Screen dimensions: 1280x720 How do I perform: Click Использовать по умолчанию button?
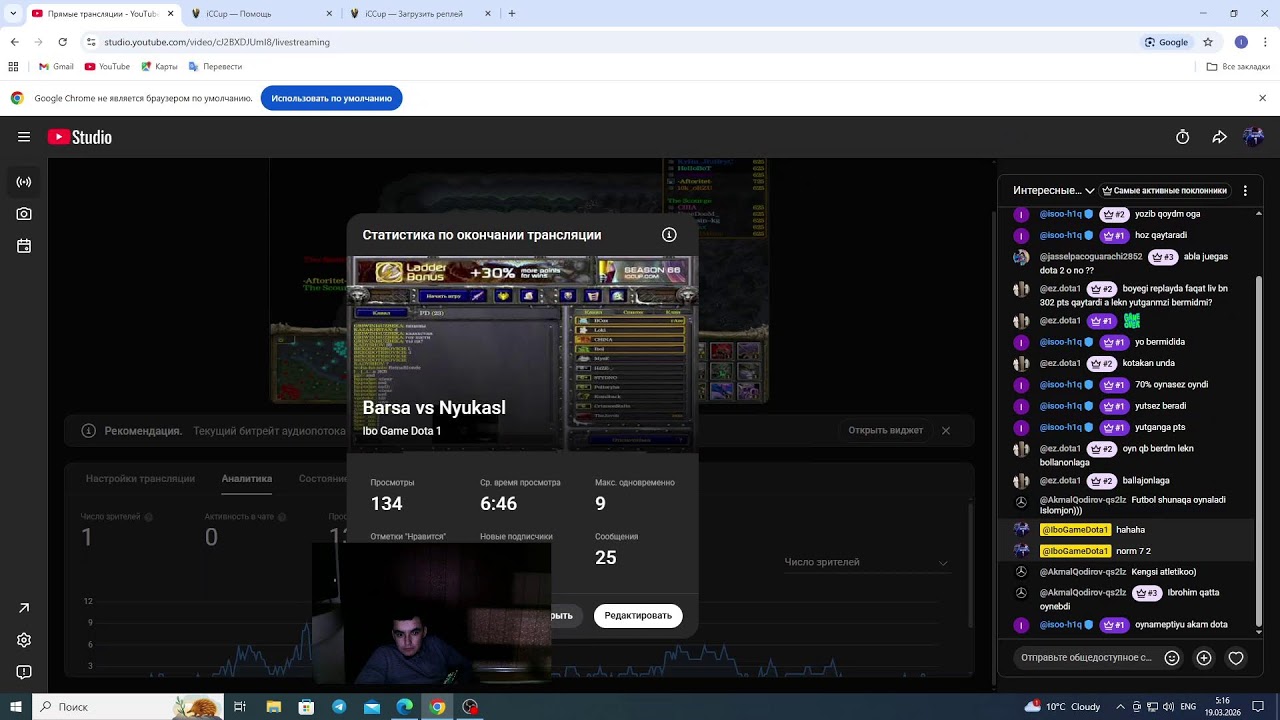coord(332,98)
